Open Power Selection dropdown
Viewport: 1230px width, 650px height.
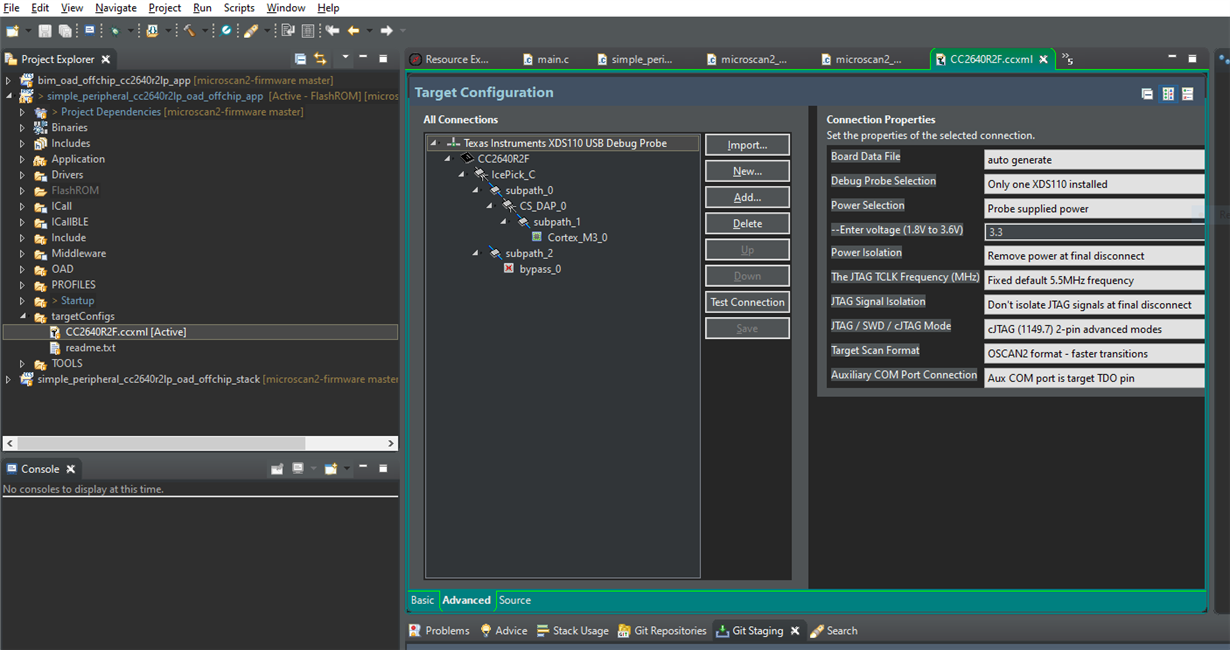click(x=1094, y=209)
